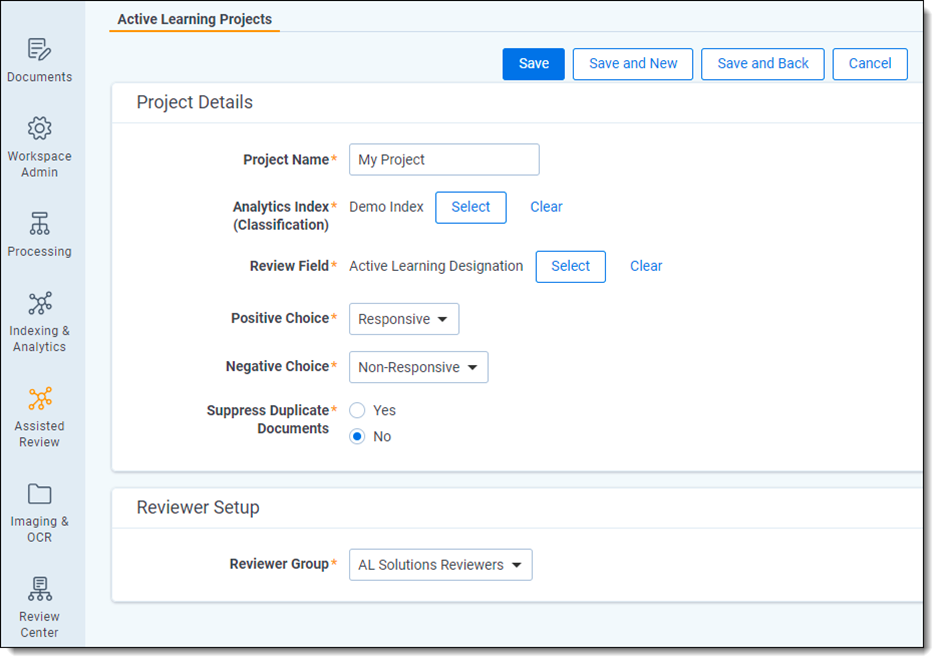Switch to the Active Learning Projects tab

[193, 19]
